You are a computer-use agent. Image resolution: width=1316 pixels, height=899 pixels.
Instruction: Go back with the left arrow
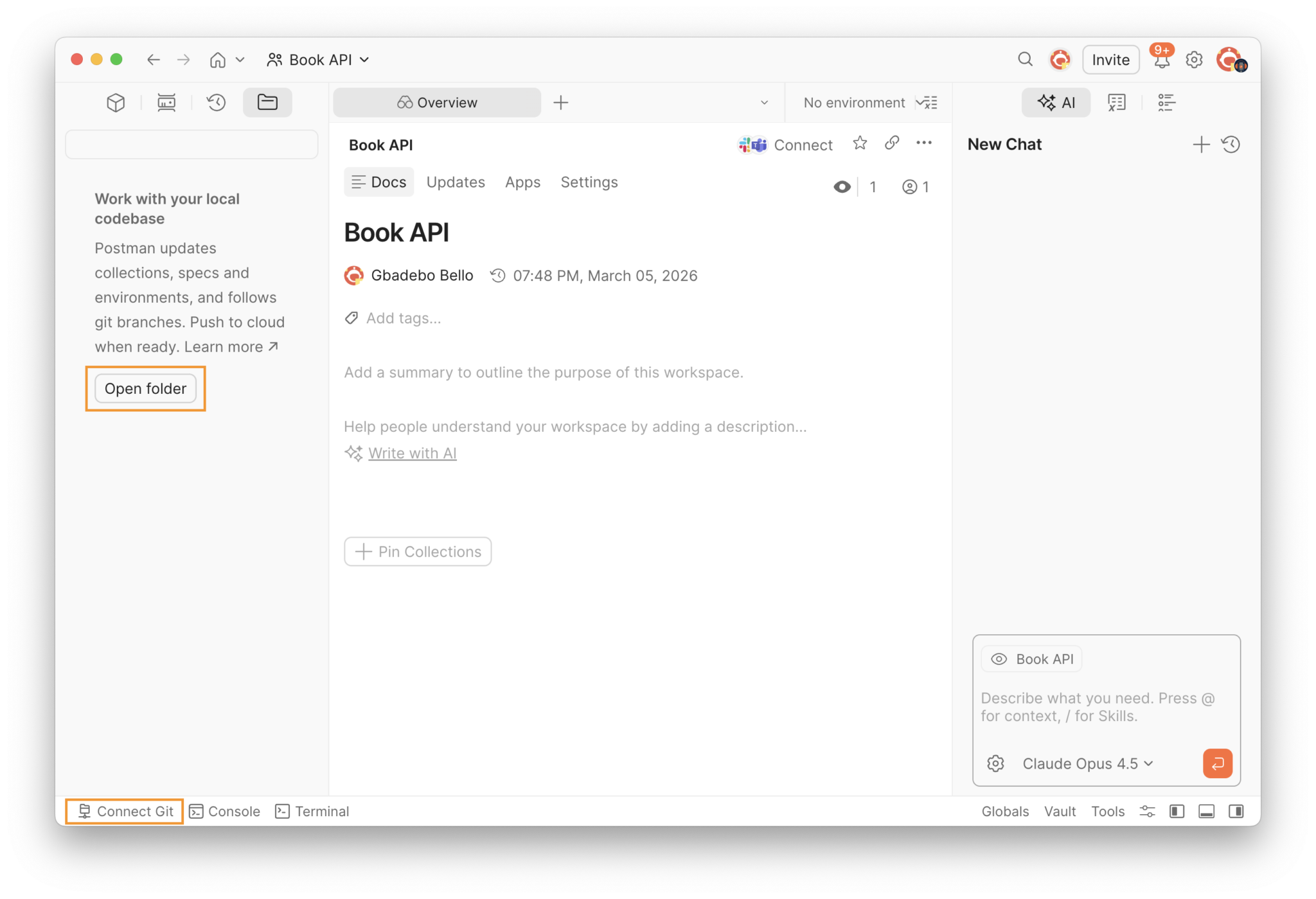[x=153, y=60]
